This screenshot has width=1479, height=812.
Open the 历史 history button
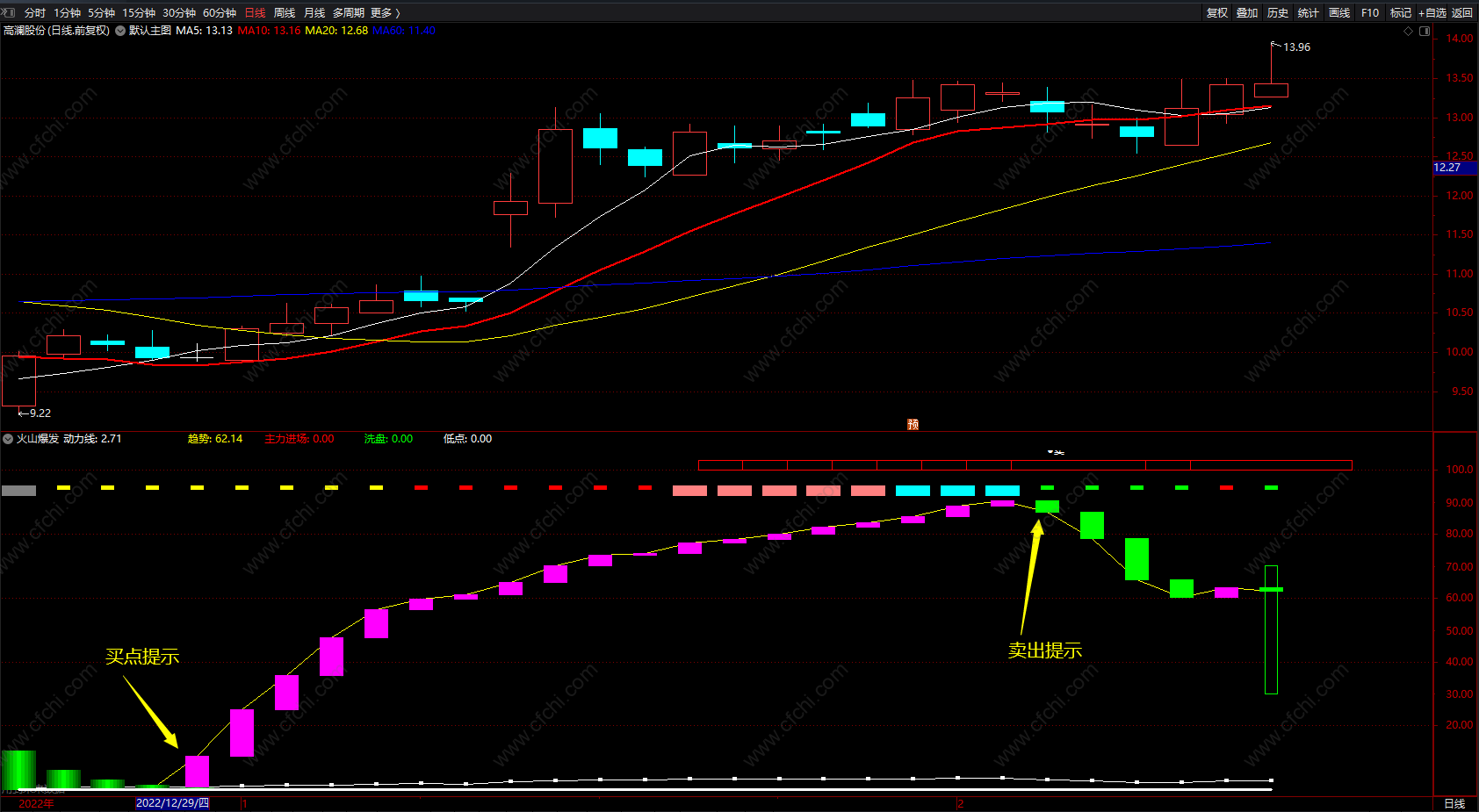coord(1278,13)
